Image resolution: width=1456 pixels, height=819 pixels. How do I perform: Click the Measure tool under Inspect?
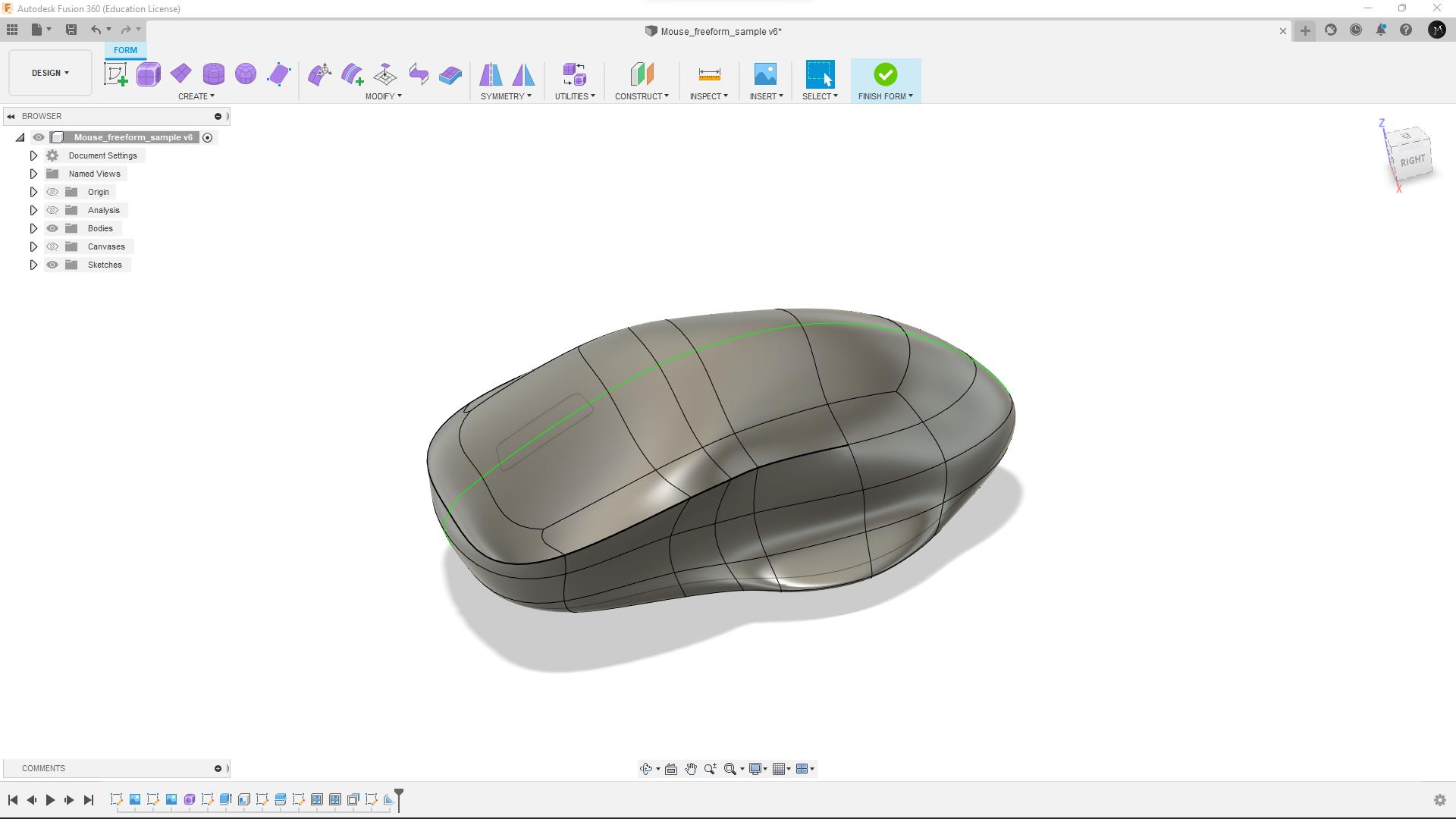(709, 74)
